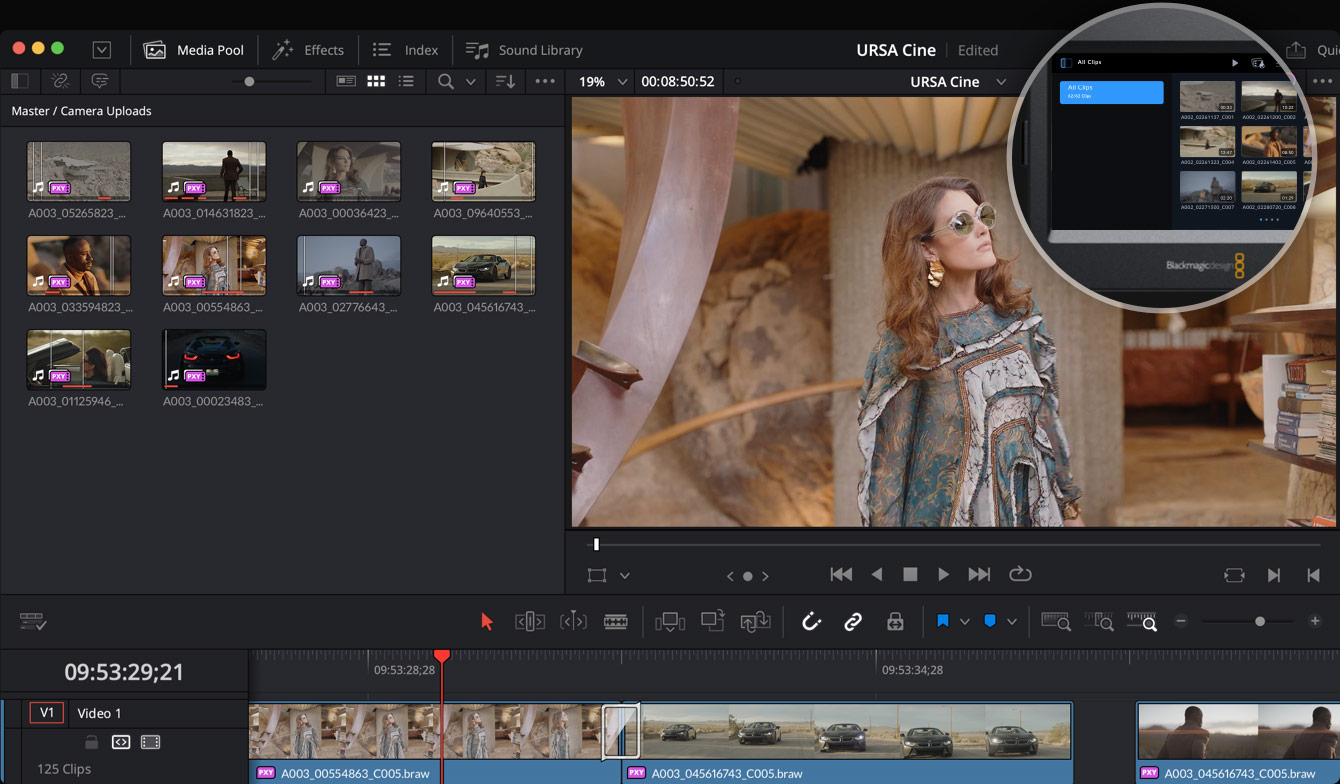This screenshot has height=784, width=1340.
Task: Open the Media Pool options ellipsis menu
Action: [545, 81]
